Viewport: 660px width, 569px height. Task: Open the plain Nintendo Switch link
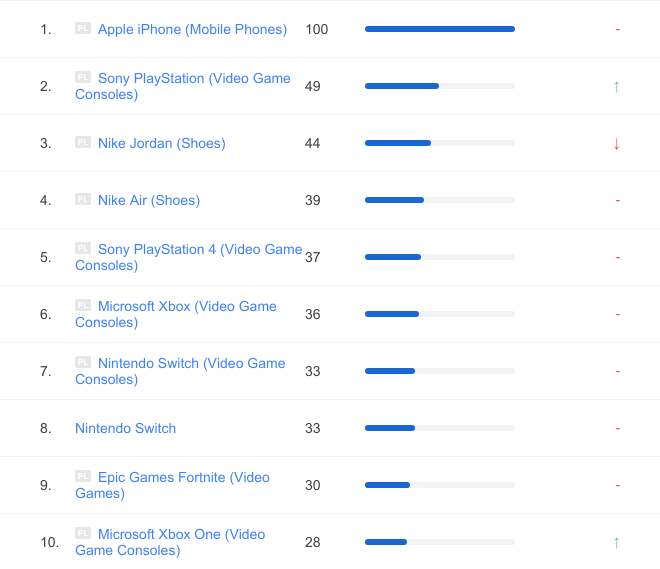tap(125, 428)
